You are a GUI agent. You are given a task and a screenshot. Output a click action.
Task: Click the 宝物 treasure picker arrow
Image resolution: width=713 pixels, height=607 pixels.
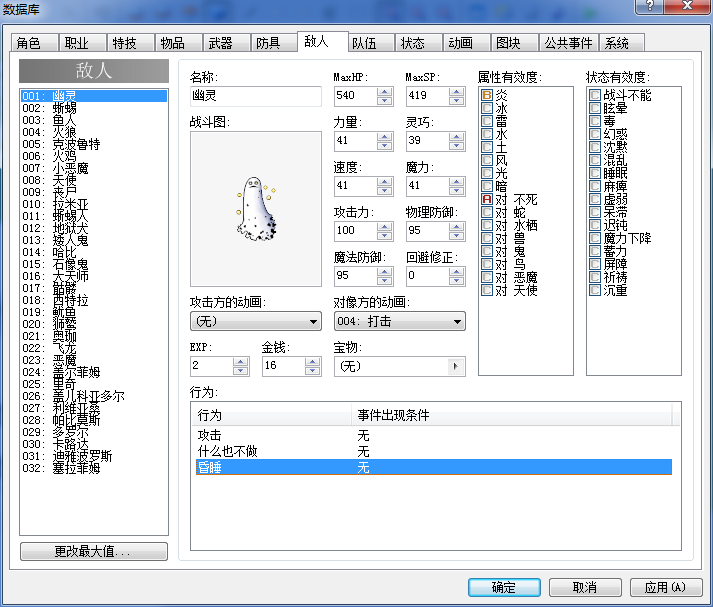[456, 366]
